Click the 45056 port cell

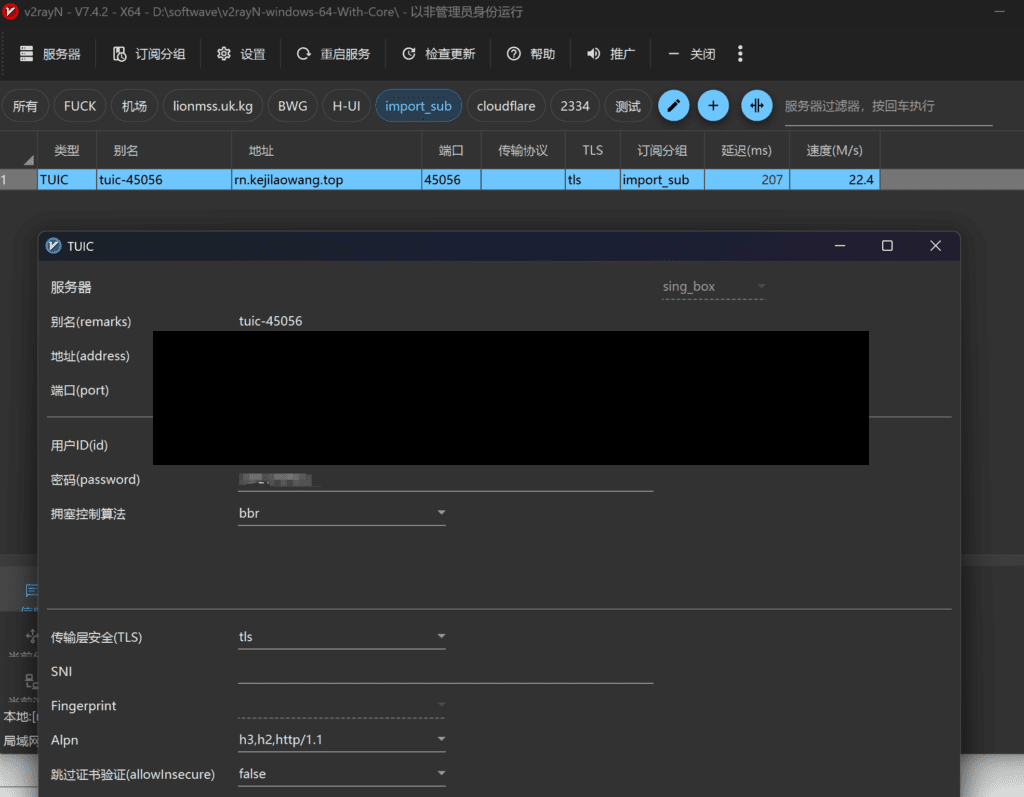coord(451,180)
